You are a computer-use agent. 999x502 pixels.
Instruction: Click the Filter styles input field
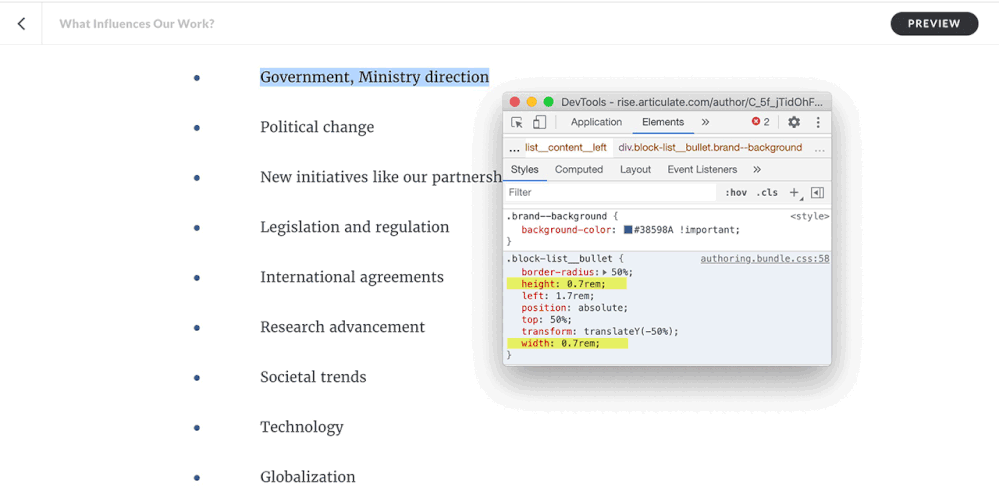610,192
